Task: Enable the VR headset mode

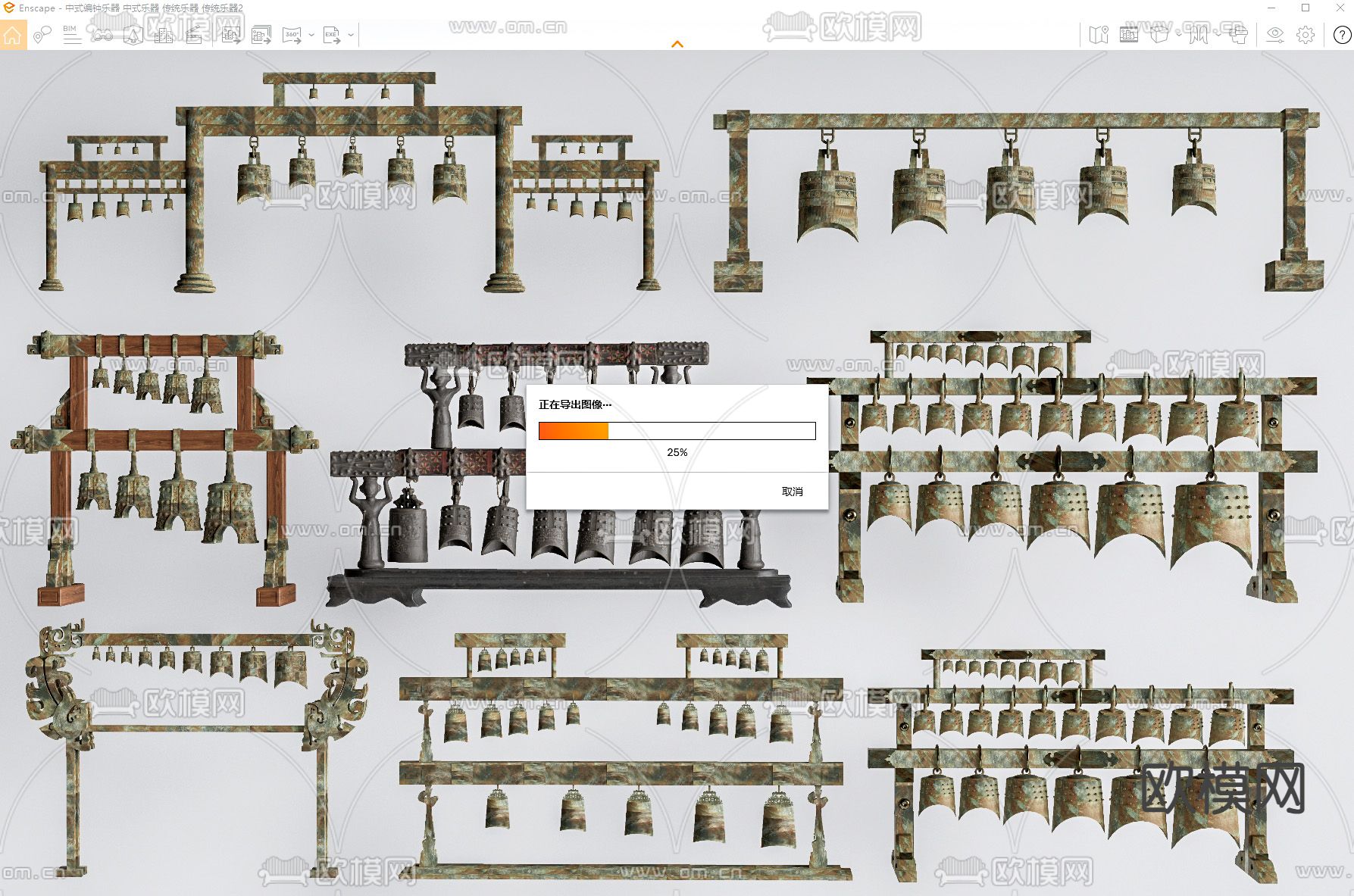Action: (x=1238, y=35)
